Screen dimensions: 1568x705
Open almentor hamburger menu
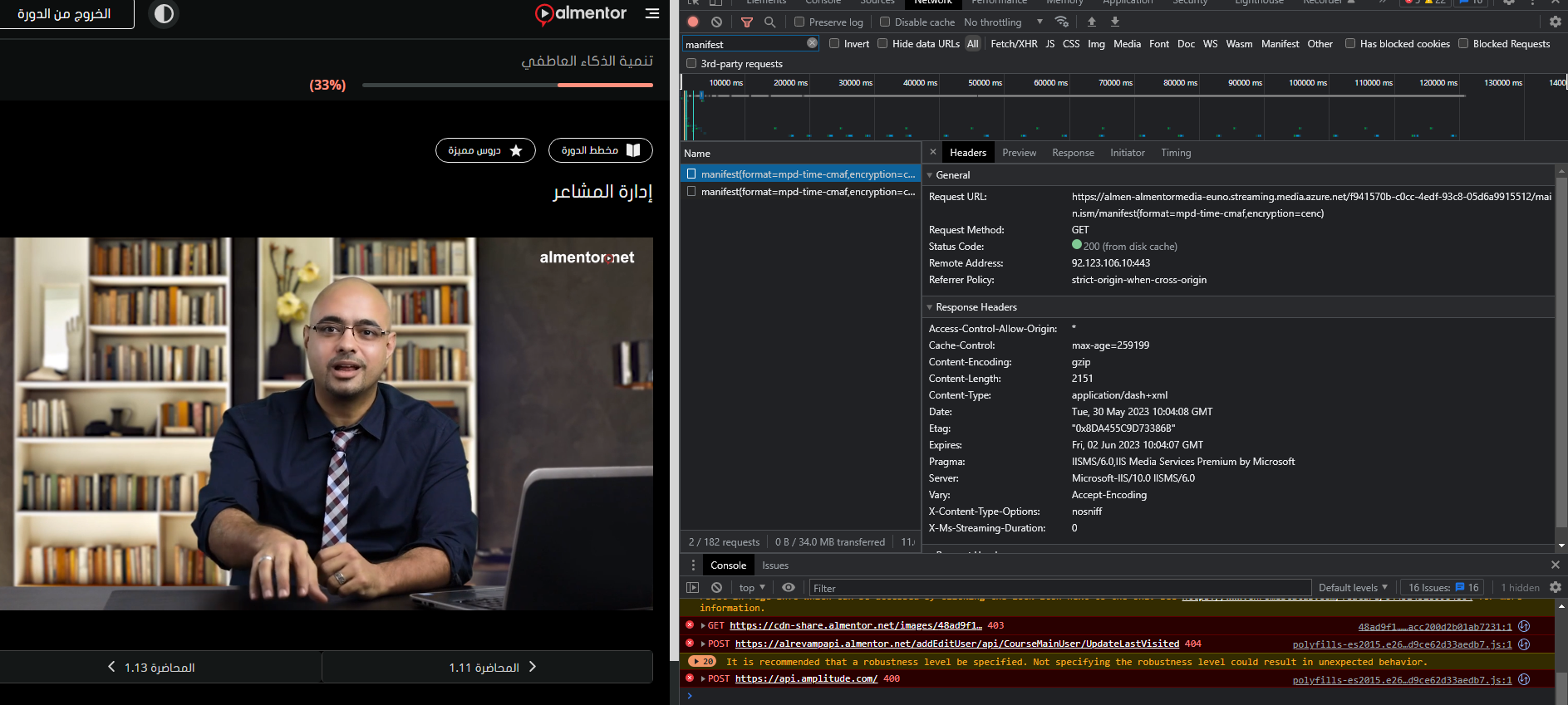652,13
